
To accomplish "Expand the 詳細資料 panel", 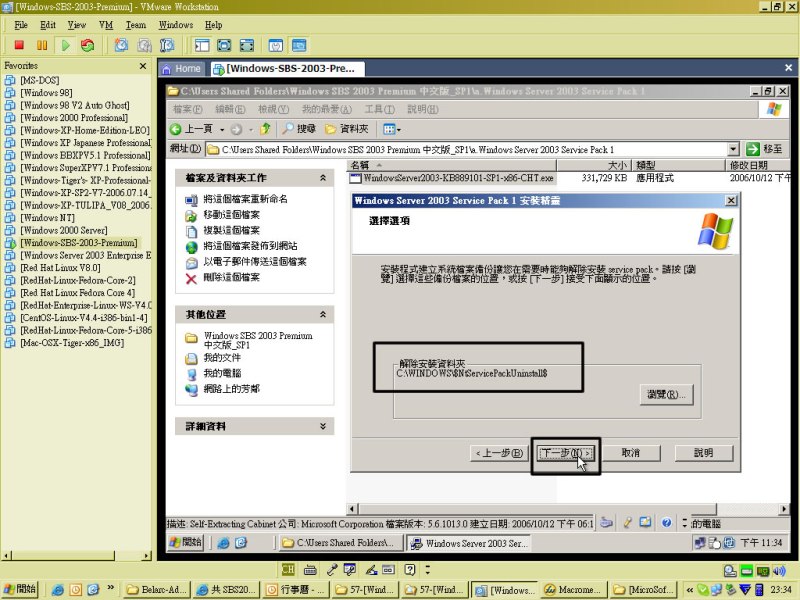I will [322, 427].
